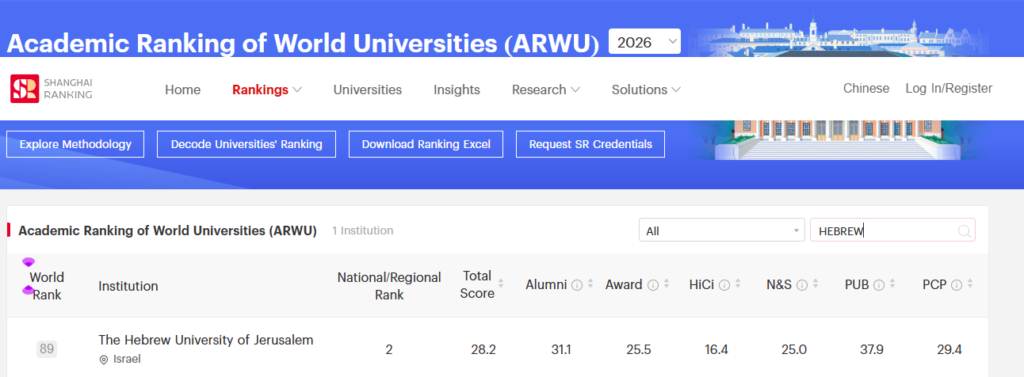
Task: Click the National/Regional Rank header
Action: coord(389,286)
